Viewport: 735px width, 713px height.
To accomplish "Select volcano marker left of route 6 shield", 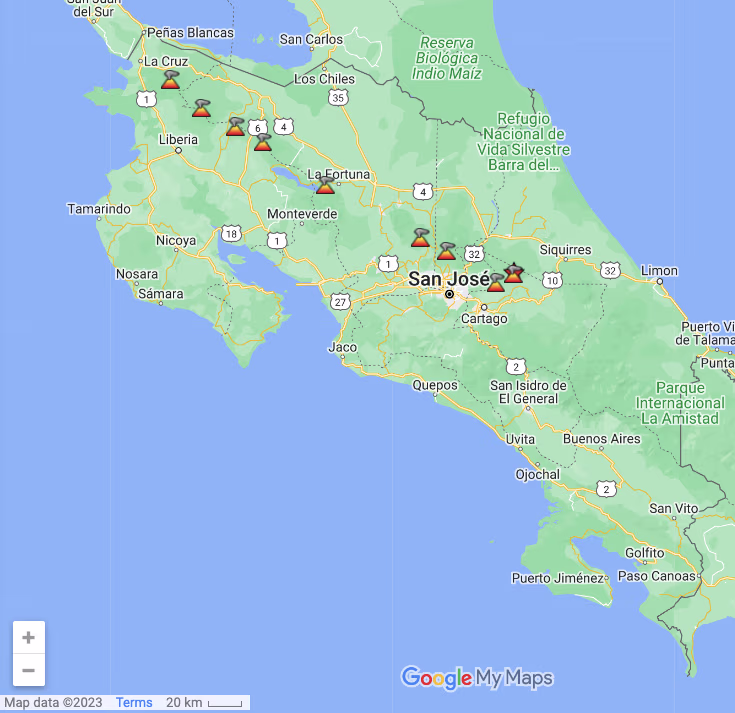I will click(235, 127).
